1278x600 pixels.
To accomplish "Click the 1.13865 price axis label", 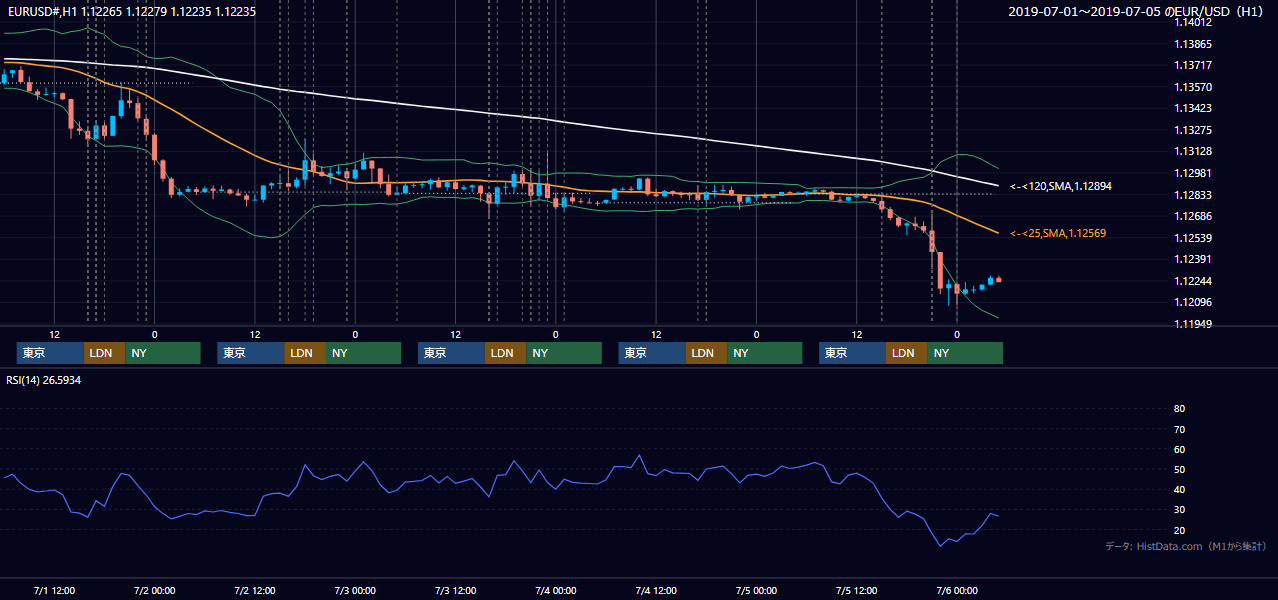I will (1193, 44).
